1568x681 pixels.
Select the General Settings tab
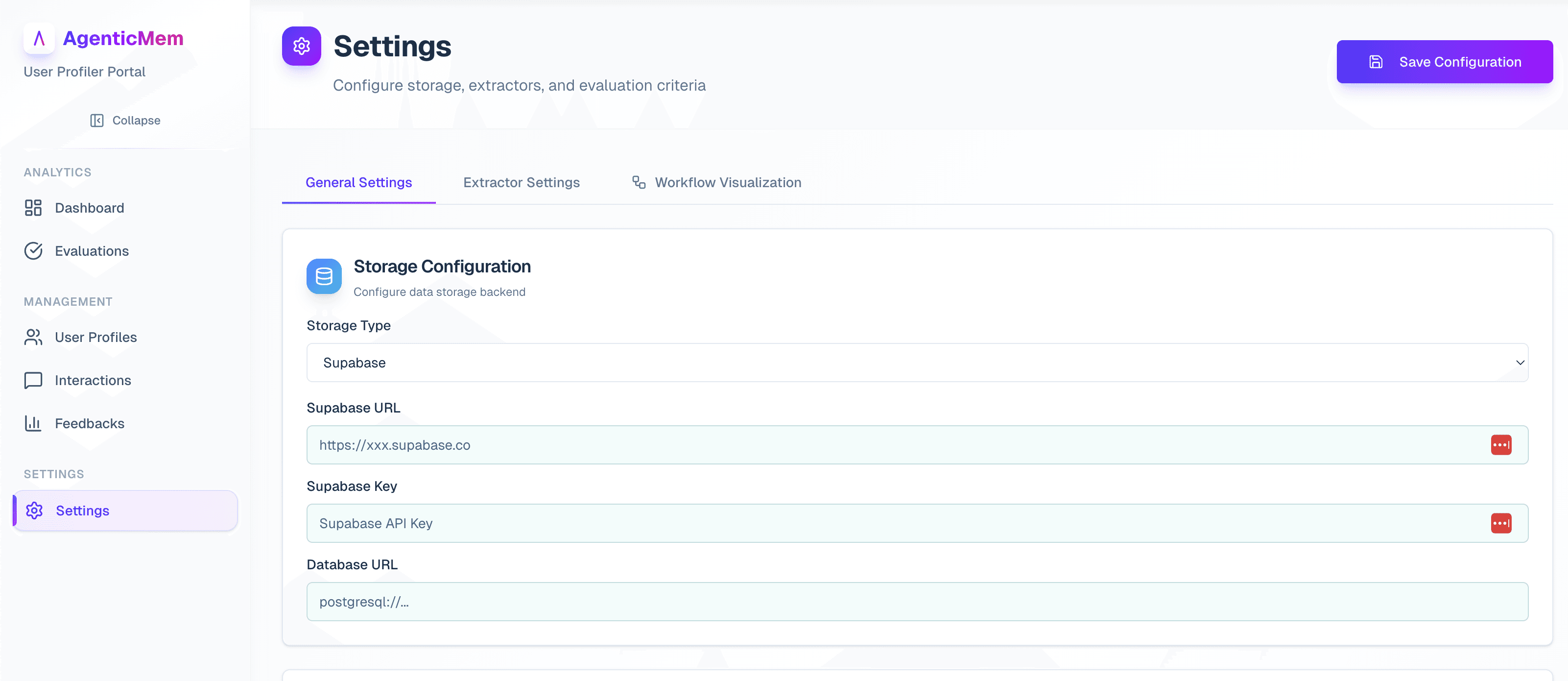tap(358, 183)
